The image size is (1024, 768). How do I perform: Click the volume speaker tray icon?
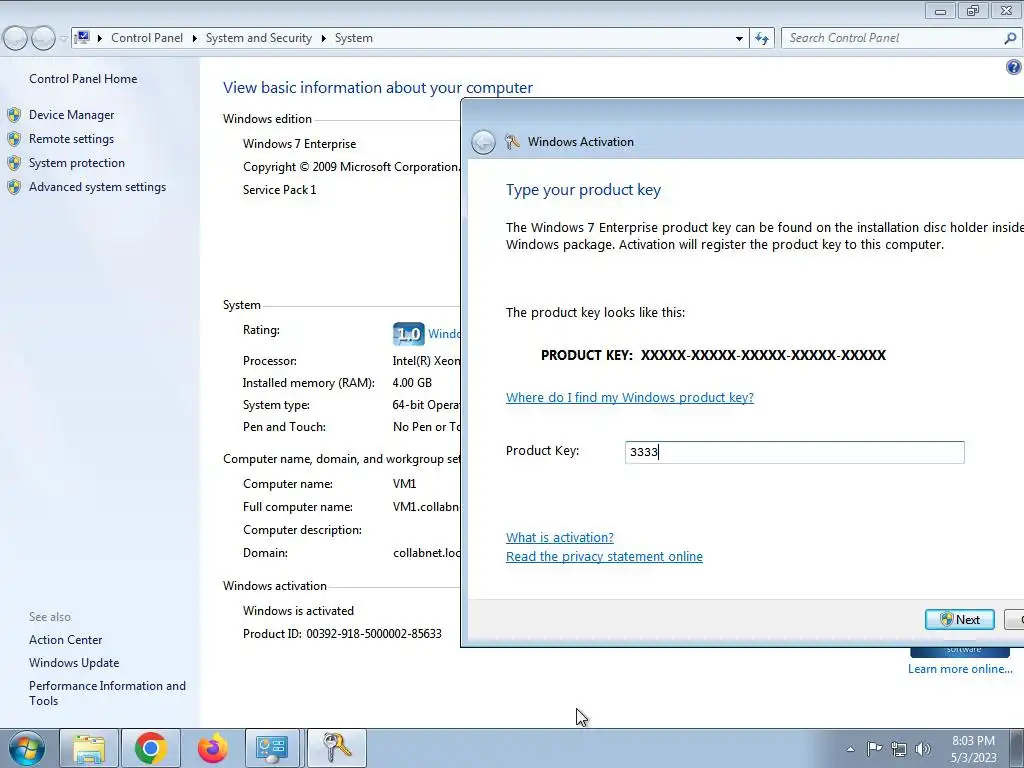(x=923, y=749)
